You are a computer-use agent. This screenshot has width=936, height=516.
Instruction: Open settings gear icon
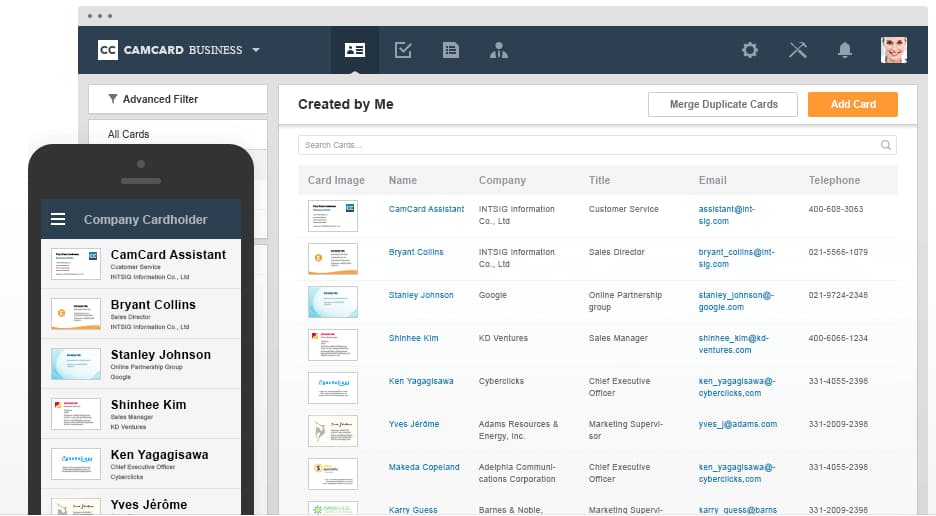point(750,50)
